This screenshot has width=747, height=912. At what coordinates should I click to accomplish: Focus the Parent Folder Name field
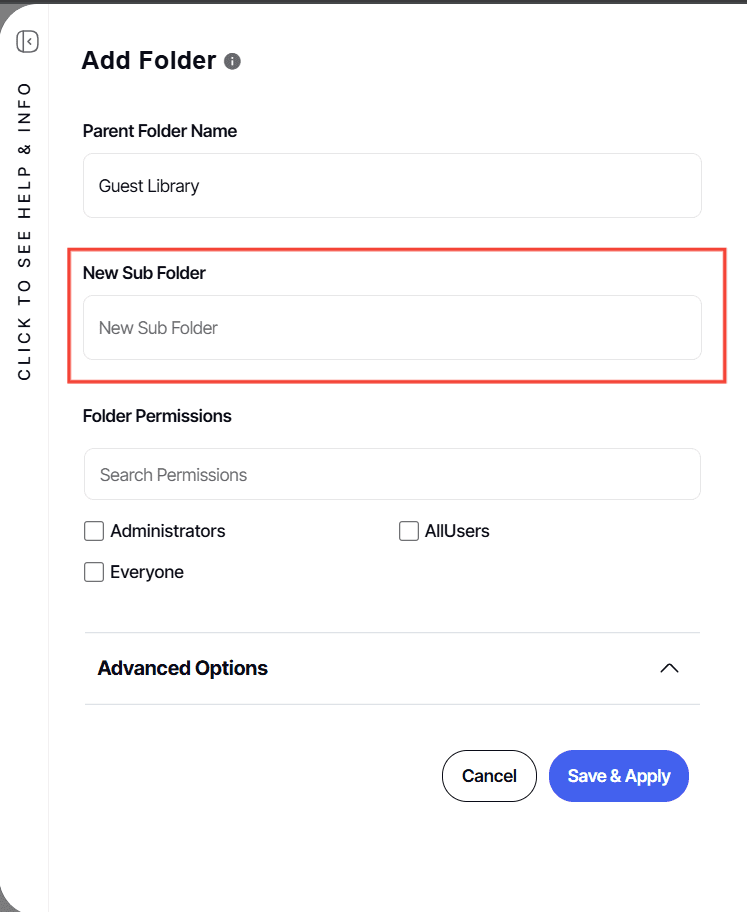click(x=392, y=186)
